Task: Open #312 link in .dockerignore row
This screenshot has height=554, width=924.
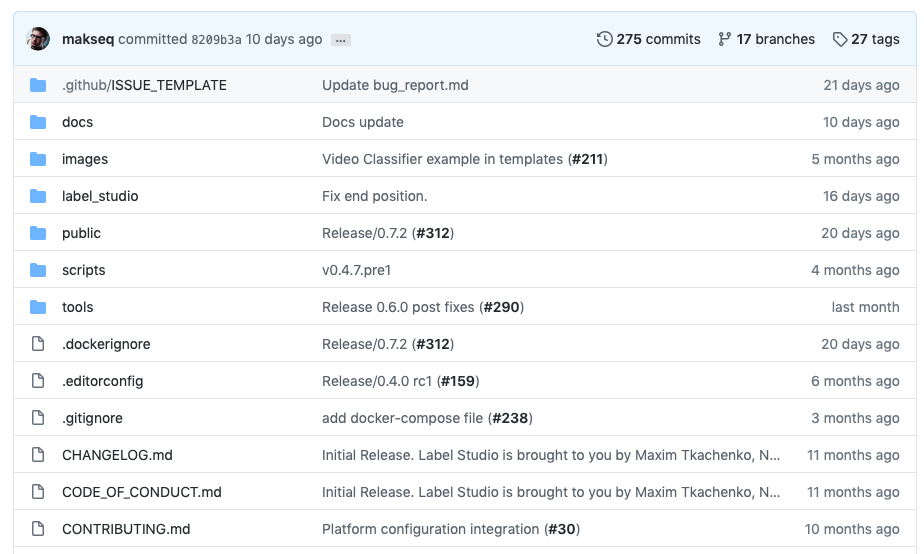Action: [x=433, y=344]
